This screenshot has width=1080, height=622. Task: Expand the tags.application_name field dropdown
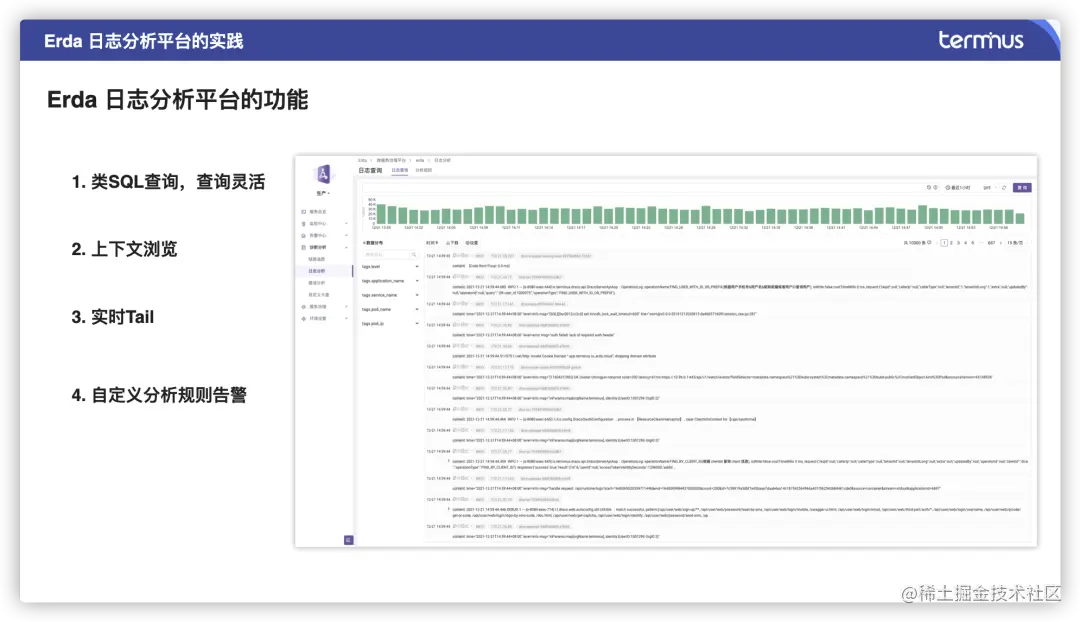tap(417, 281)
